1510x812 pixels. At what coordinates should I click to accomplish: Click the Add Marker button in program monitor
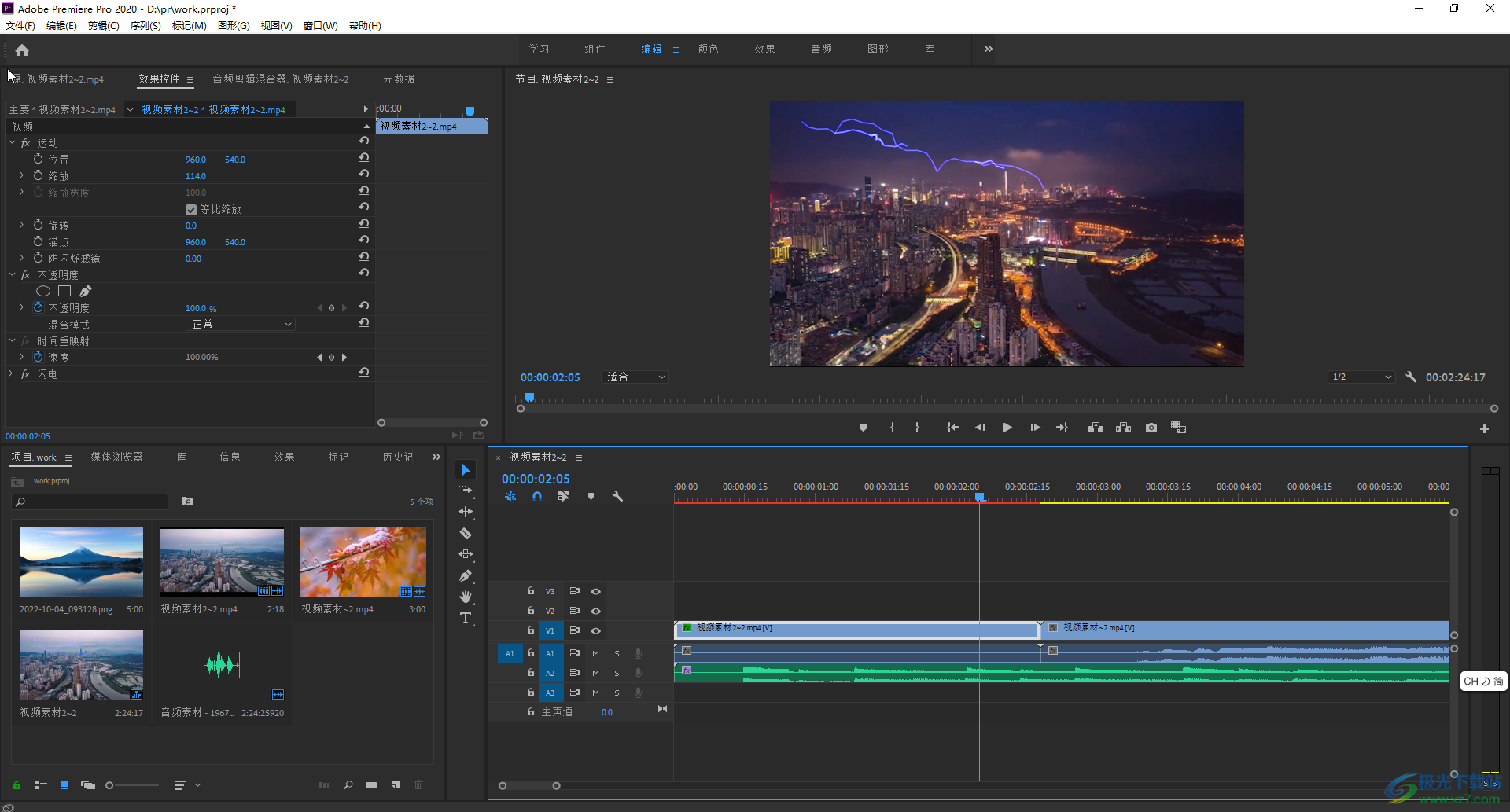point(863,428)
